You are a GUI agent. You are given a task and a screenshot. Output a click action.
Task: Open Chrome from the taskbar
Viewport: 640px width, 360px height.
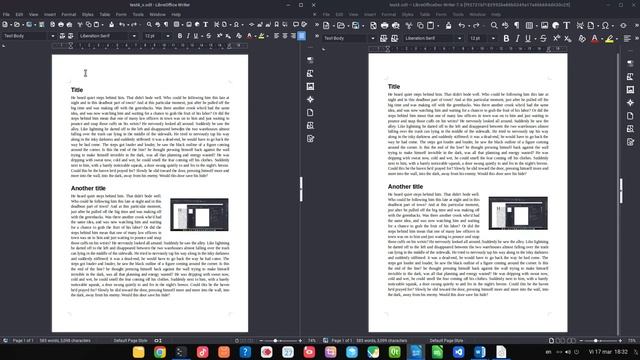tap(160, 352)
